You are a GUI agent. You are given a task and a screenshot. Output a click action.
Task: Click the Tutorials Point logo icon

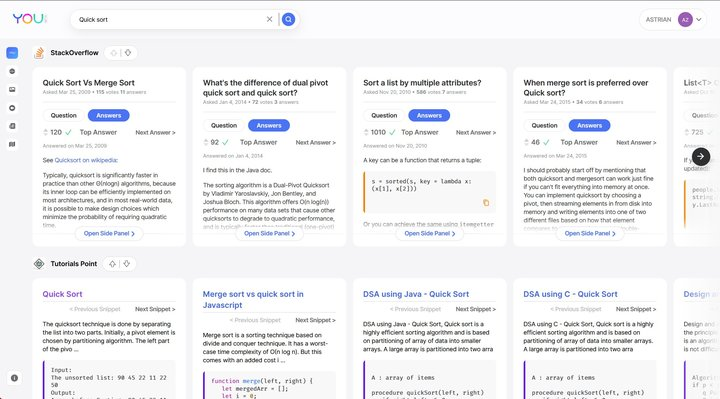(39, 264)
